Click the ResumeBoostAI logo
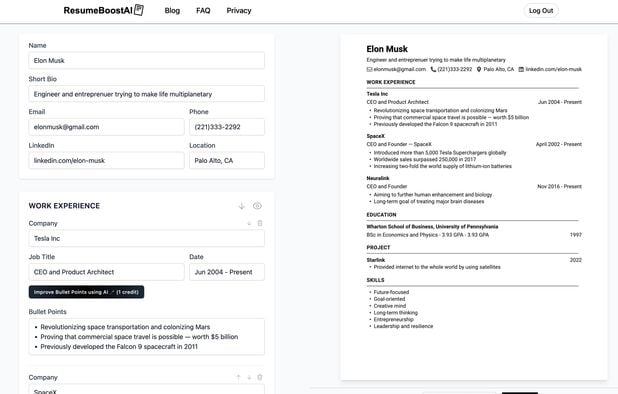 click(104, 10)
